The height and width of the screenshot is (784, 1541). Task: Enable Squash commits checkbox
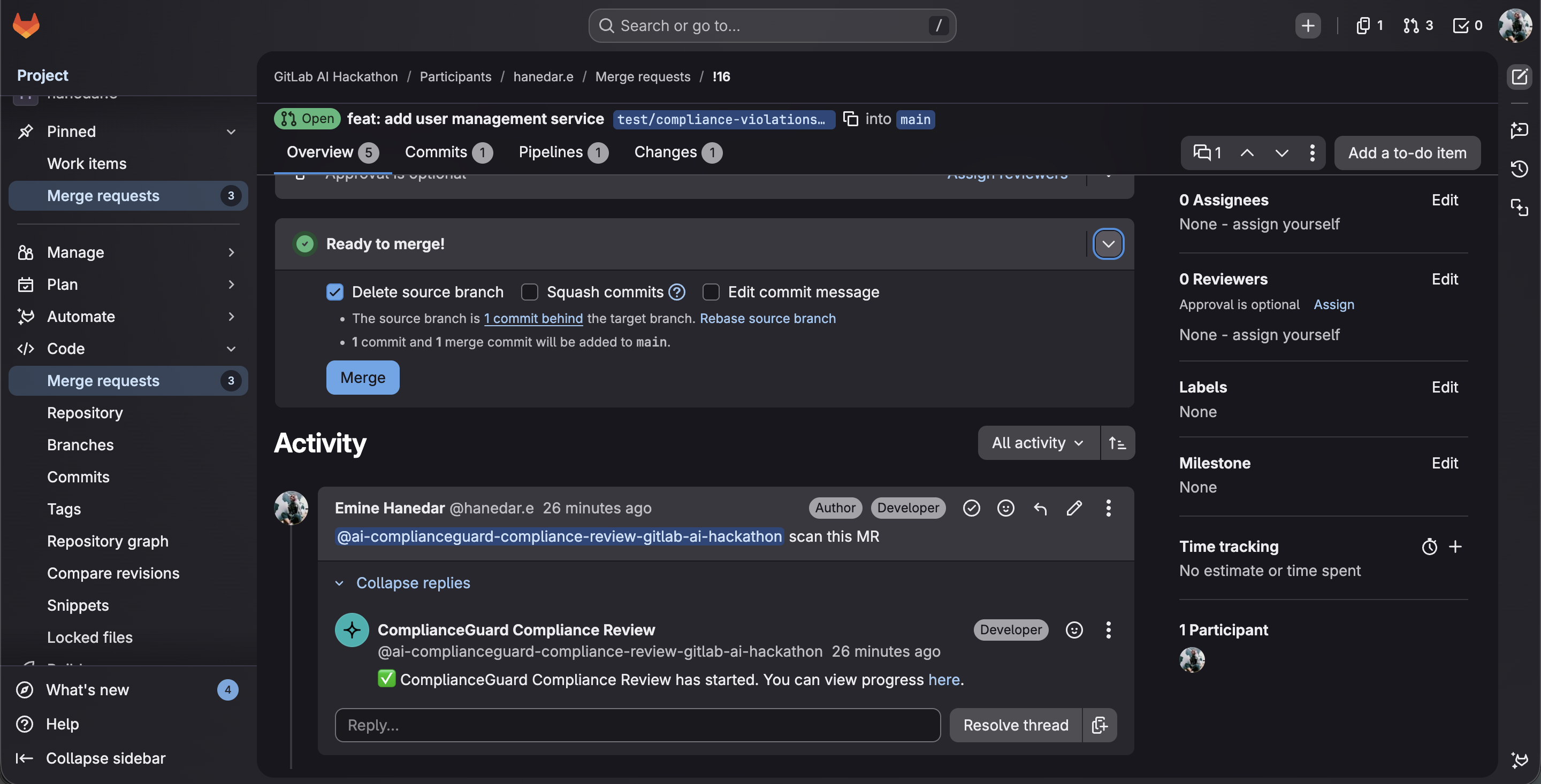coord(529,292)
